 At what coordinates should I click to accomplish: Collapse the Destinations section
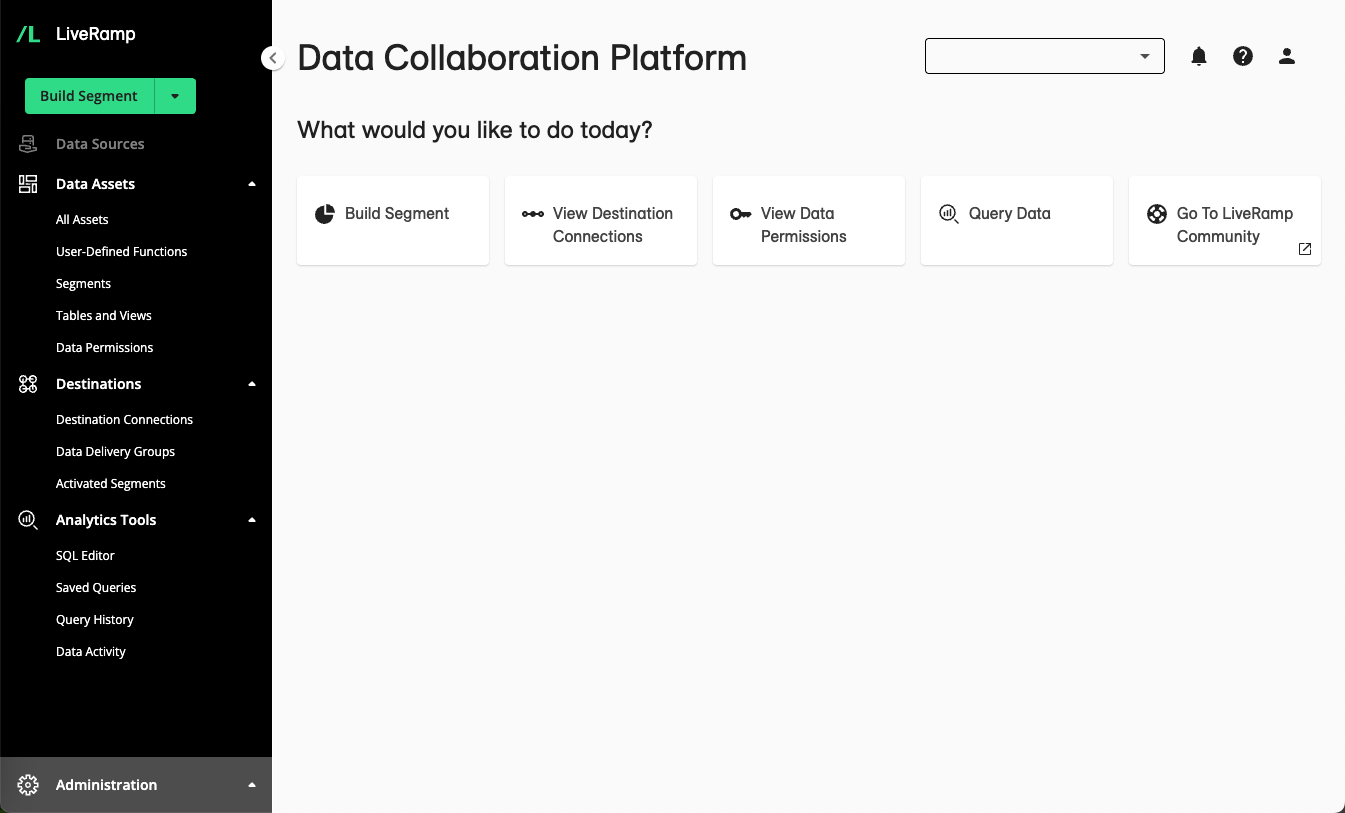point(252,384)
